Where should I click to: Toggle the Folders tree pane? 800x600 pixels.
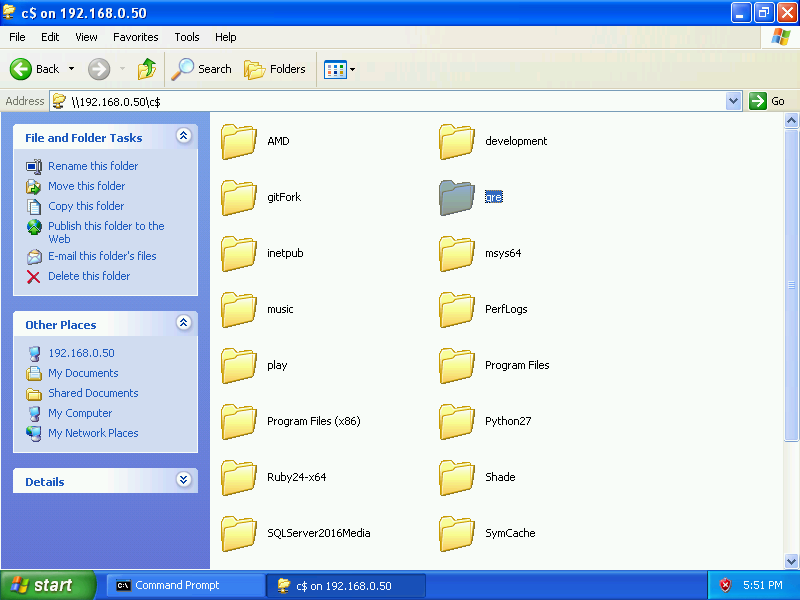point(275,69)
